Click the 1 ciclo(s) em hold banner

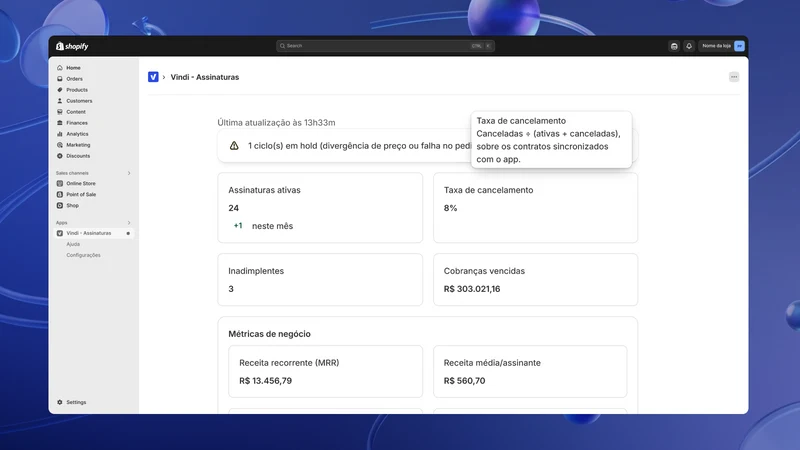(x=428, y=146)
